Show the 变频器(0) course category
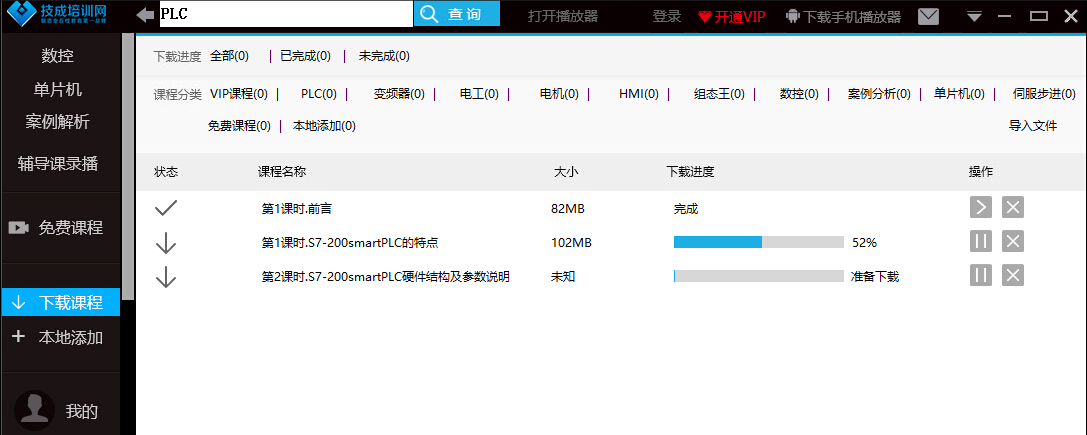 399,94
